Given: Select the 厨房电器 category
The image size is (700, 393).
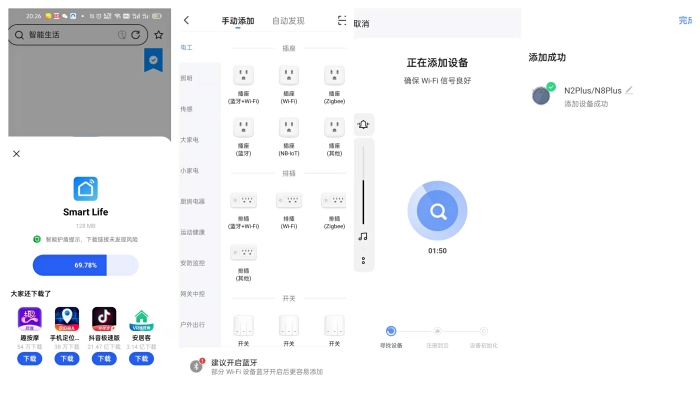Looking at the screenshot, I should (x=192, y=201).
